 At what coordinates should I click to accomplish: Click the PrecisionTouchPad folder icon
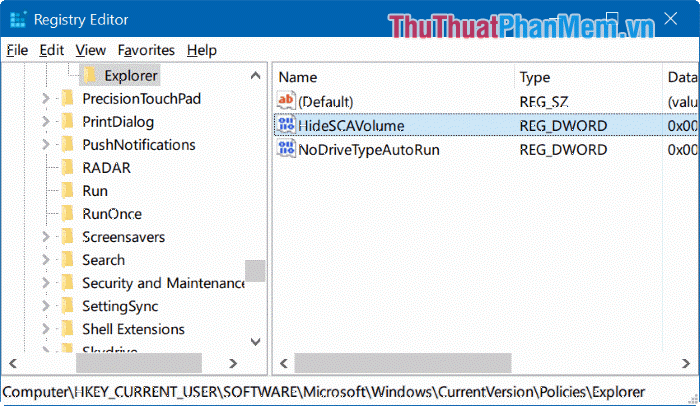click(67, 99)
